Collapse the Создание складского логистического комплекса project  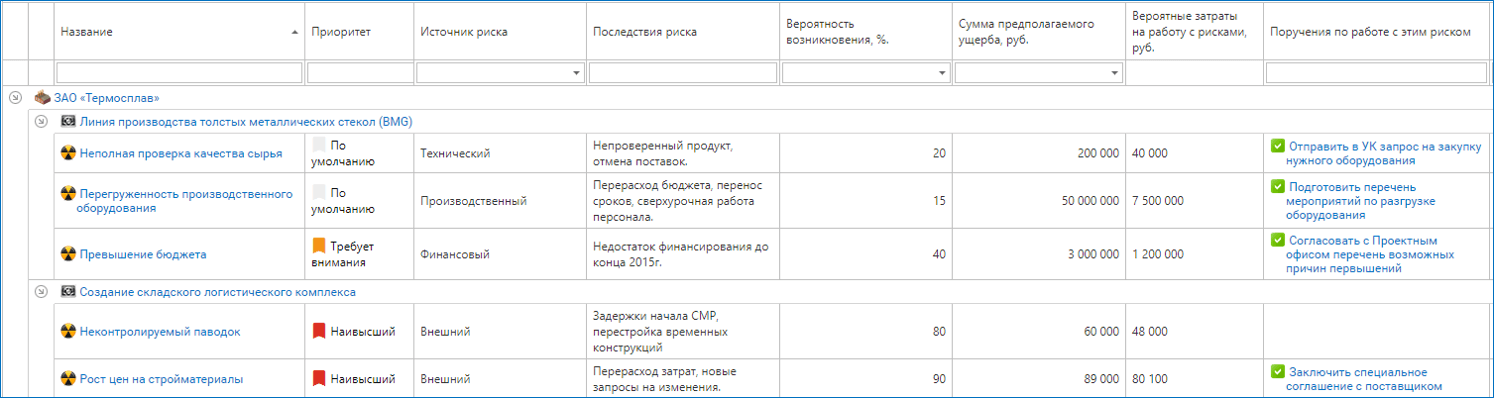click(x=41, y=292)
